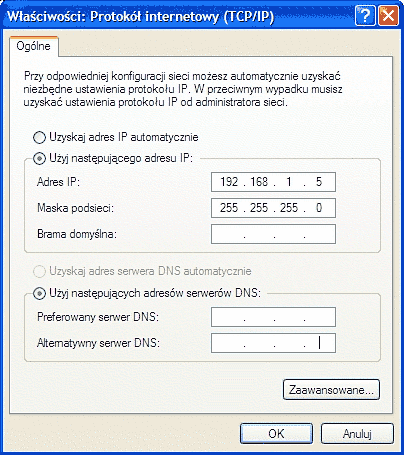Select Użyj następujących adresów serwerów DNS
The image size is (404, 455).
[39, 293]
